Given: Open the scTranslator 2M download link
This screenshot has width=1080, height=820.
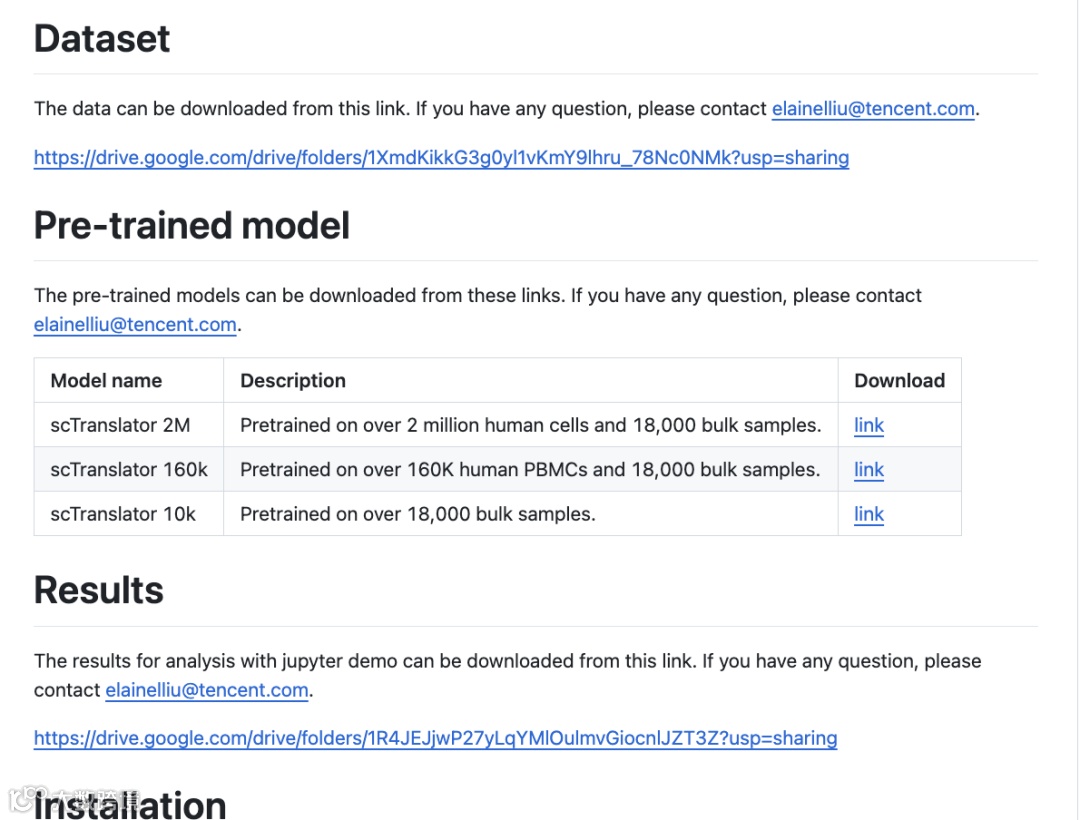Looking at the screenshot, I should point(868,426).
